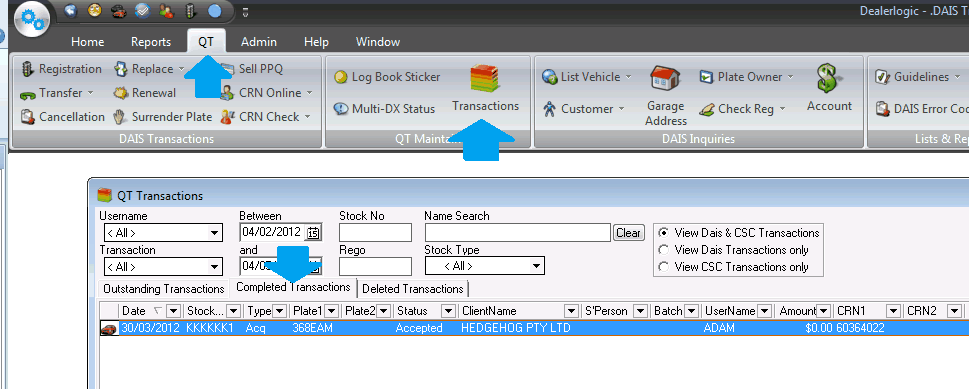This screenshot has height=389, width=969.
Task: Click the 368EAM plate cell
Action: coord(312,328)
